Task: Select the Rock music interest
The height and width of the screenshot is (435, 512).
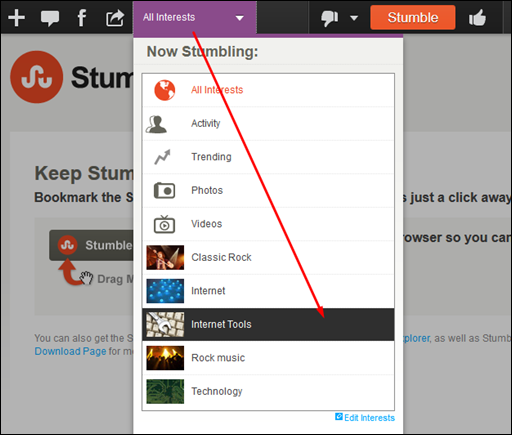Action: click(x=268, y=358)
